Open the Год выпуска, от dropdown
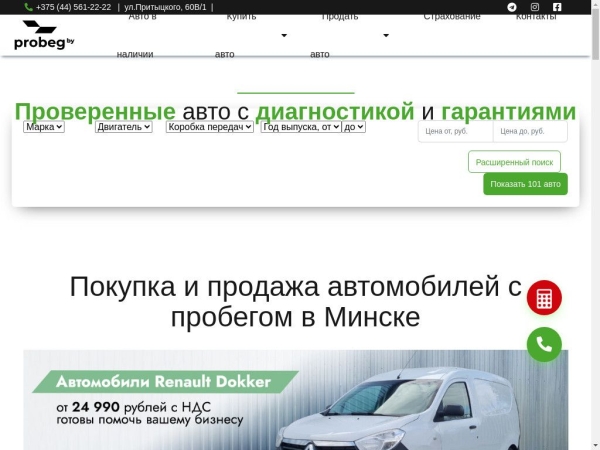Viewport: 600px width, 450px height. (301, 127)
